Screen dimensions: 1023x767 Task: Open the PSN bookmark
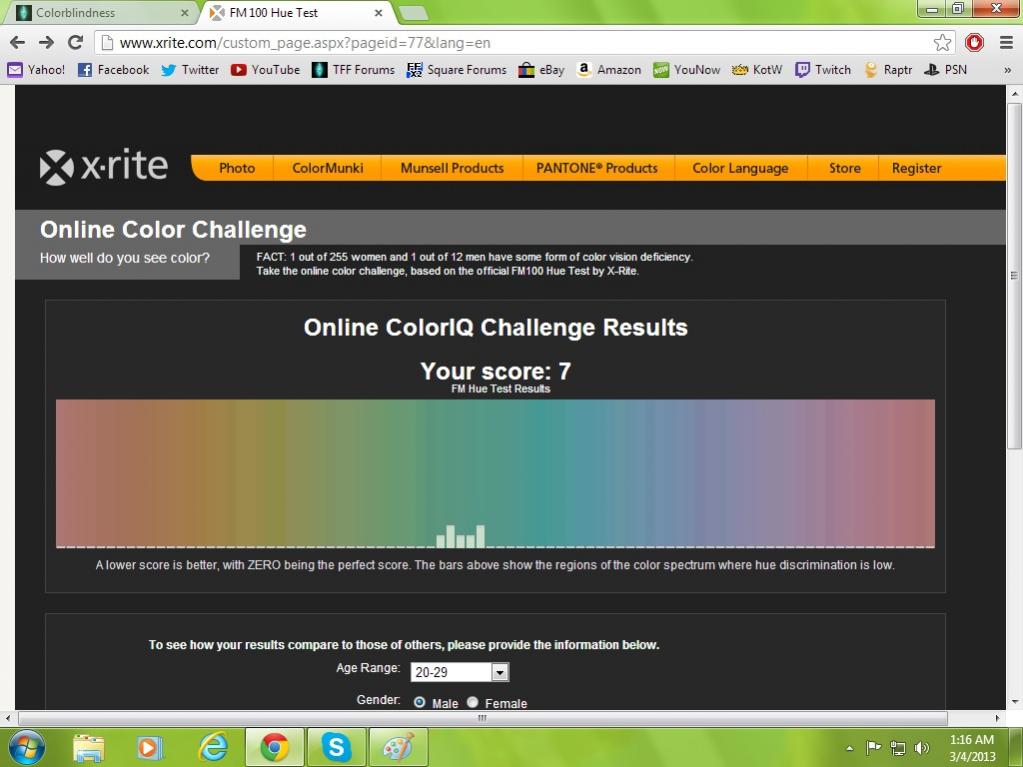(945, 70)
